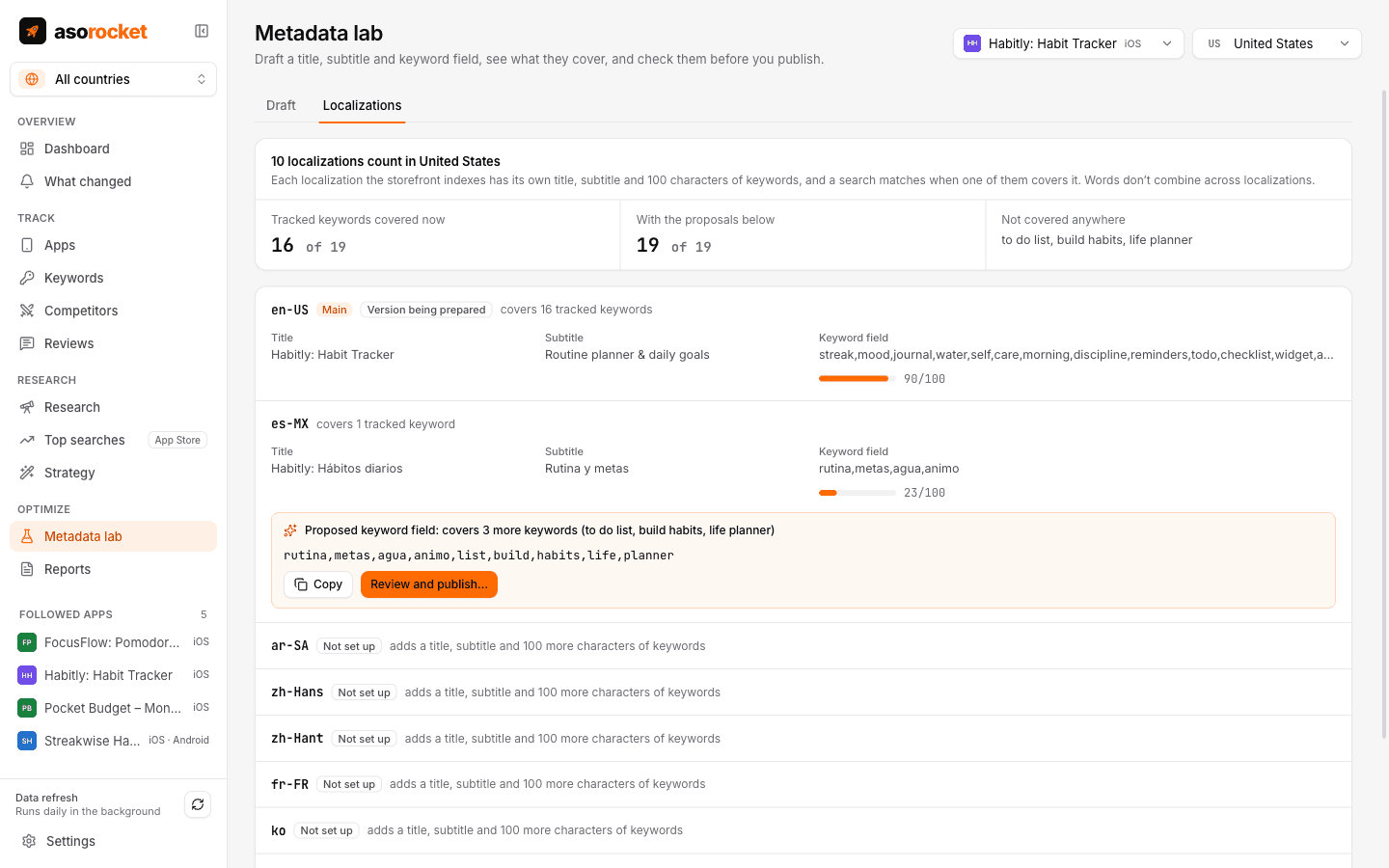Open the Habitly: Habit Tracker app dropdown
The height and width of the screenshot is (868, 1389).
tap(1068, 43)
